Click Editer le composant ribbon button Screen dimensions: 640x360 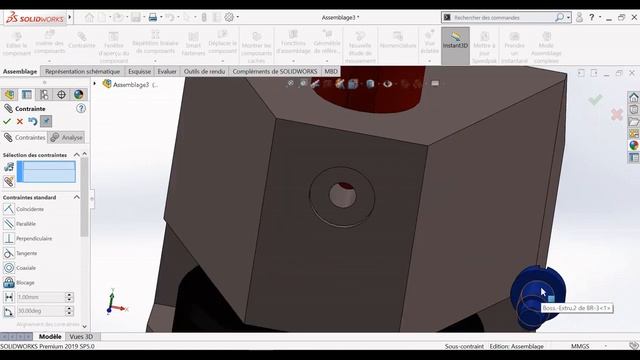tap(16, 45)
